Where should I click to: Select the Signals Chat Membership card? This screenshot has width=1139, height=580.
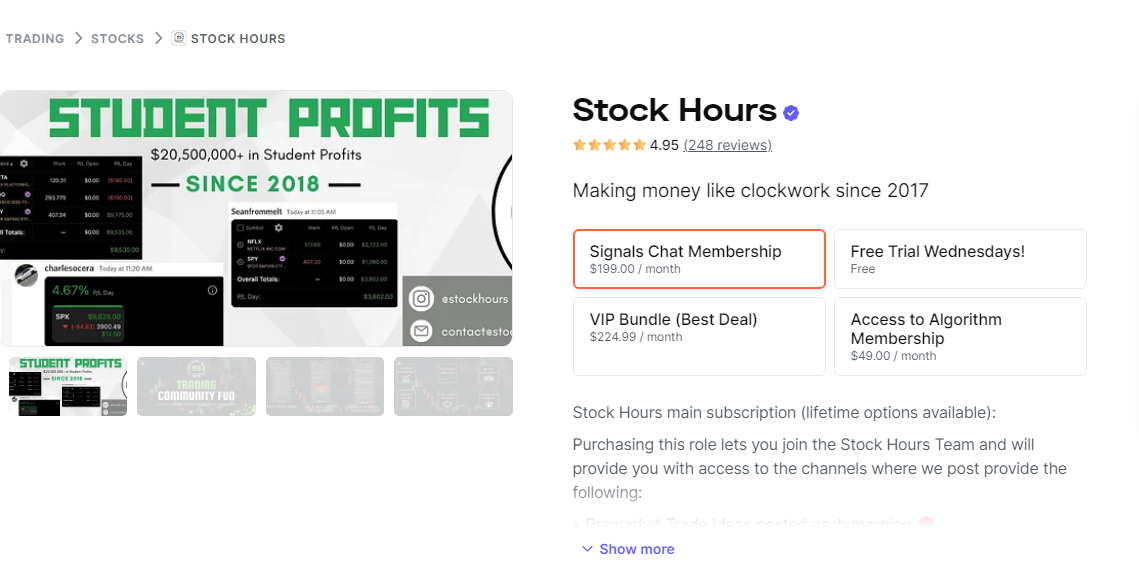point(698,258)
